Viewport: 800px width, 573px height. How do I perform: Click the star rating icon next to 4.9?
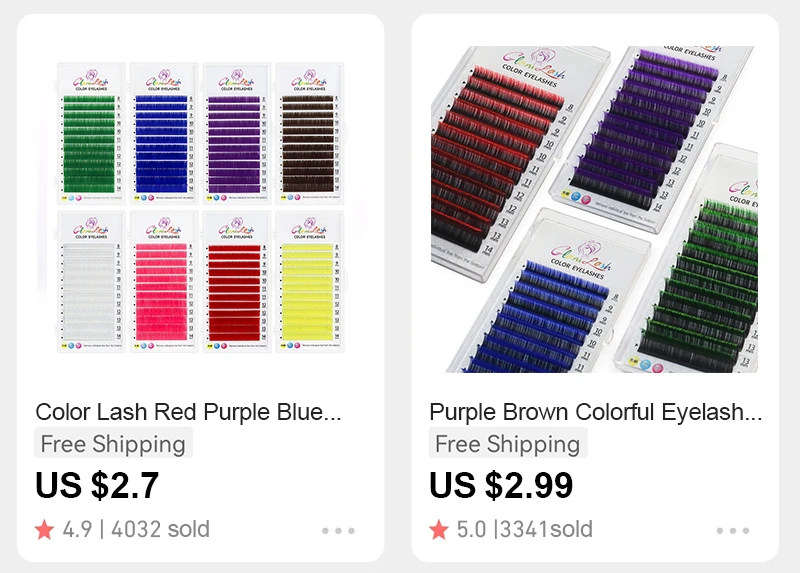pos(44,529)
